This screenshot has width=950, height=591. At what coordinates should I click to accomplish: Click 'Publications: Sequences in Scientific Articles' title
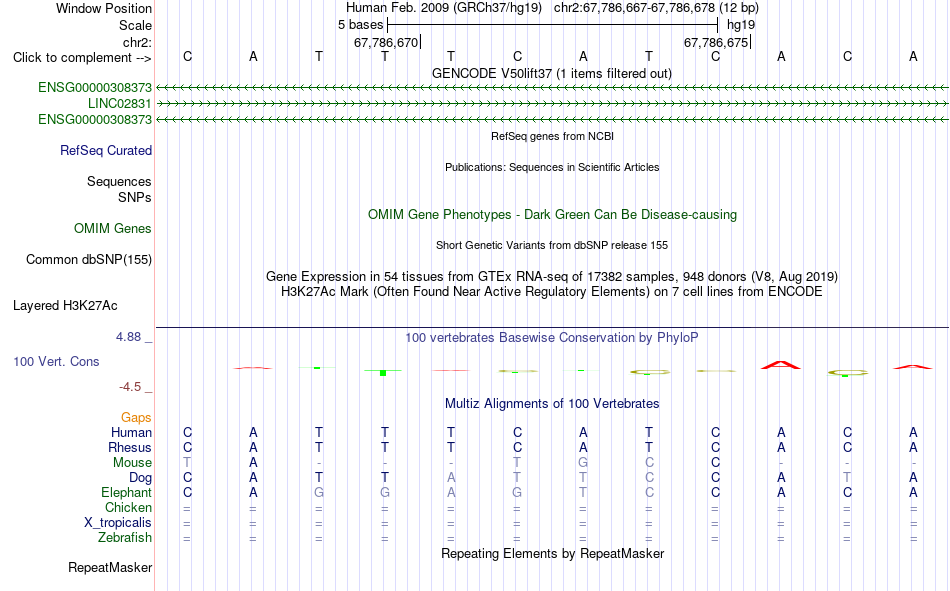click(552, 167)
